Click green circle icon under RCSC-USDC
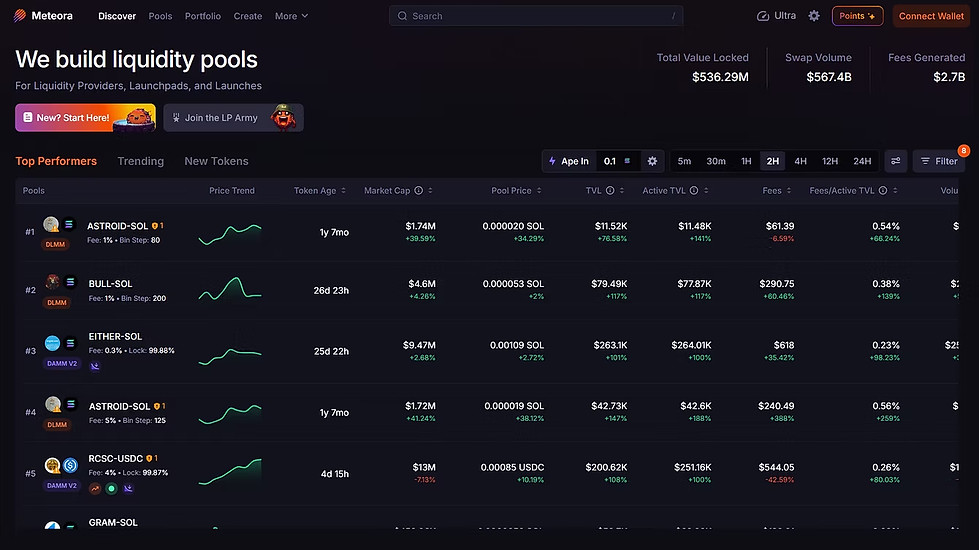979x550 pixels. pos(111,488)
